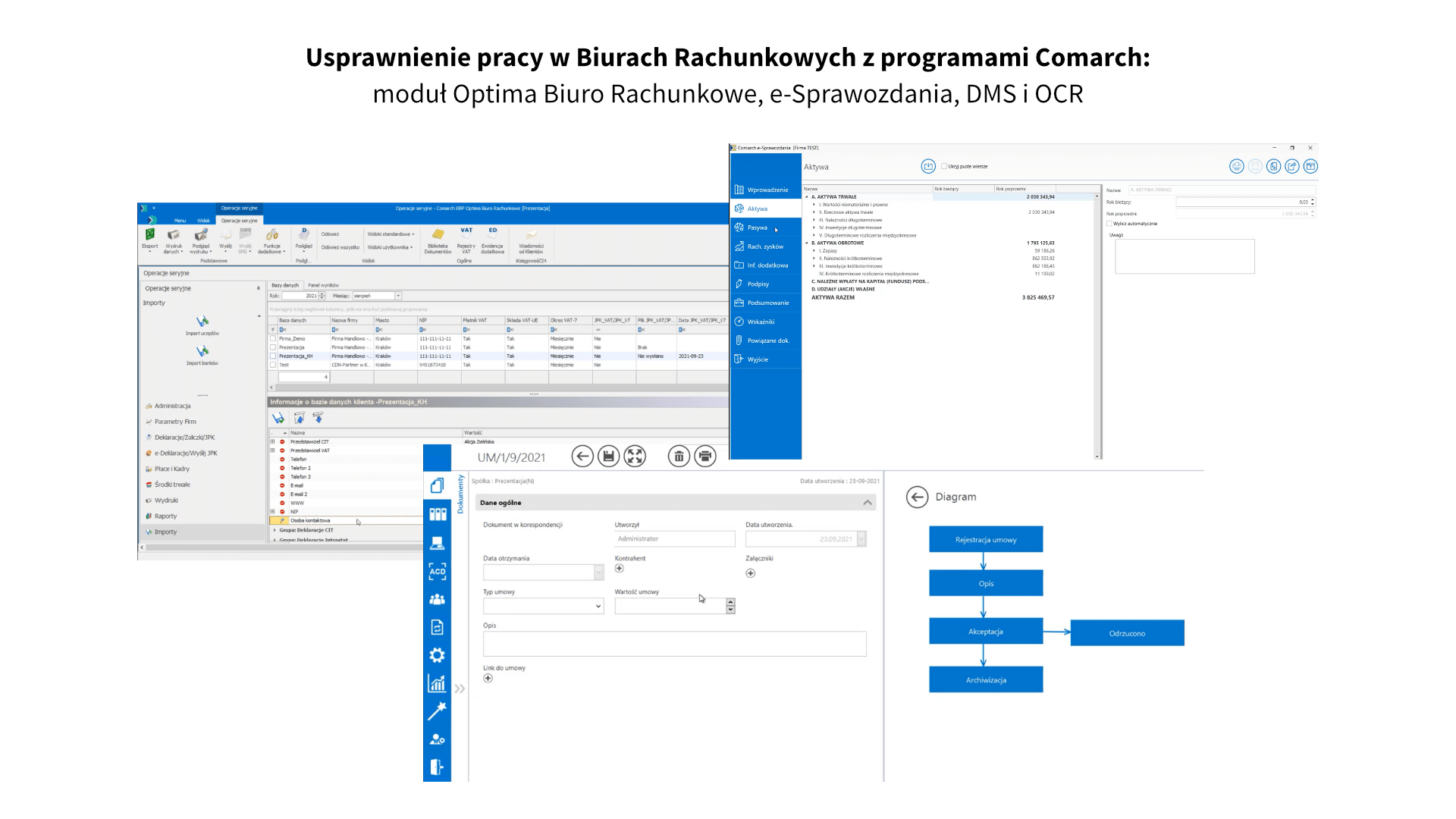Viewport: 1456px width, 819px height.
Task: Click the print icon in e-Sprawozdania toolbar
Action: pos(1237,166)
